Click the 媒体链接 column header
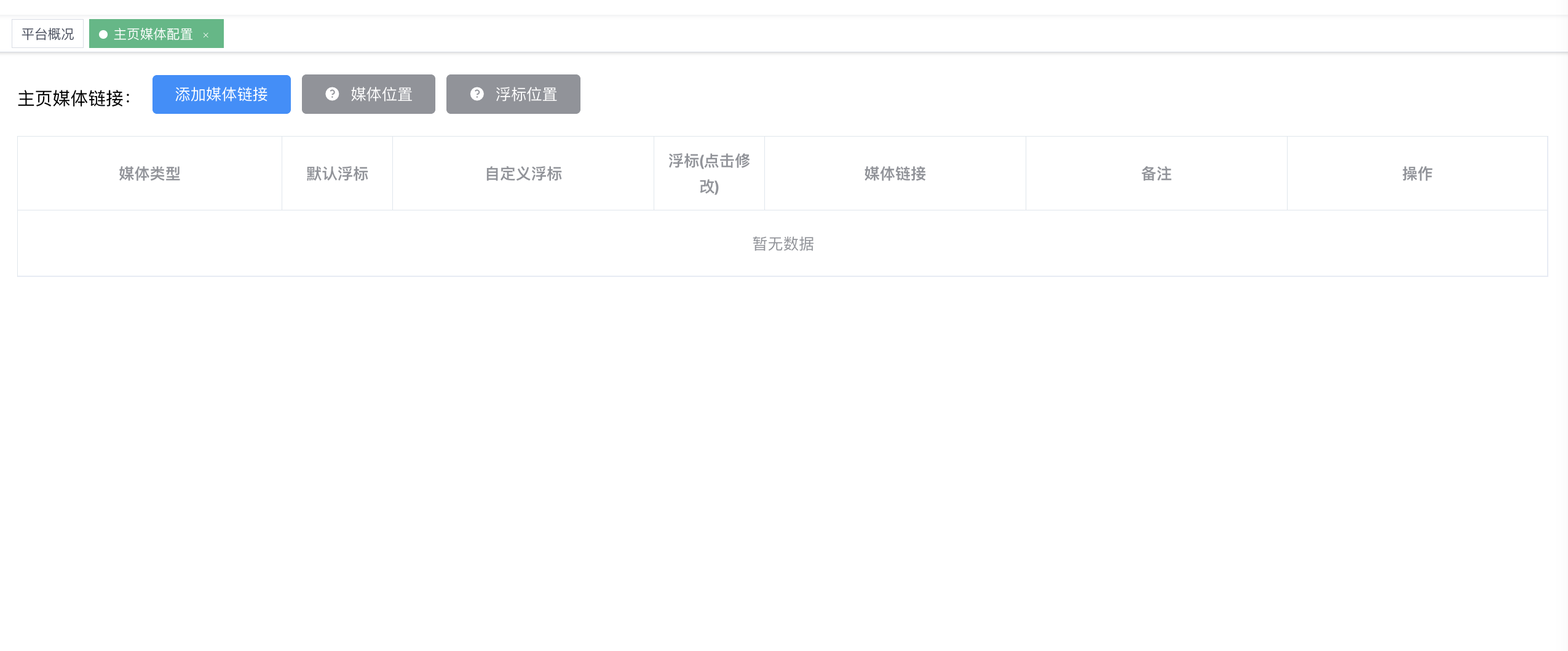 tap(895, 174)
